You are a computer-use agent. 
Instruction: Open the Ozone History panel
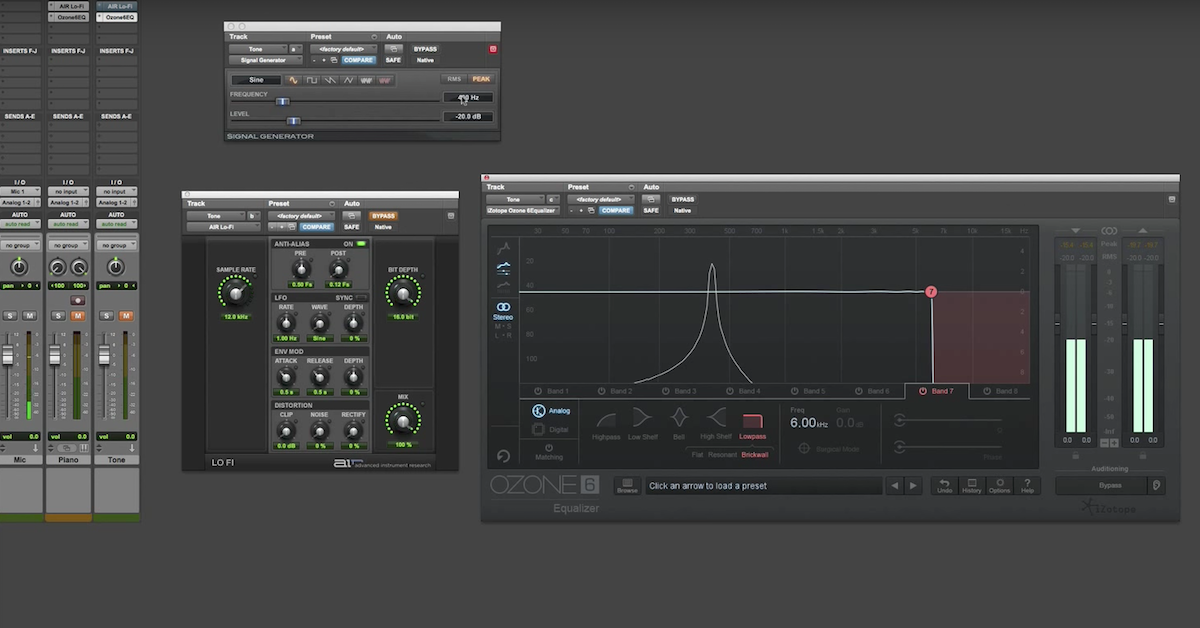pos(972,485)
